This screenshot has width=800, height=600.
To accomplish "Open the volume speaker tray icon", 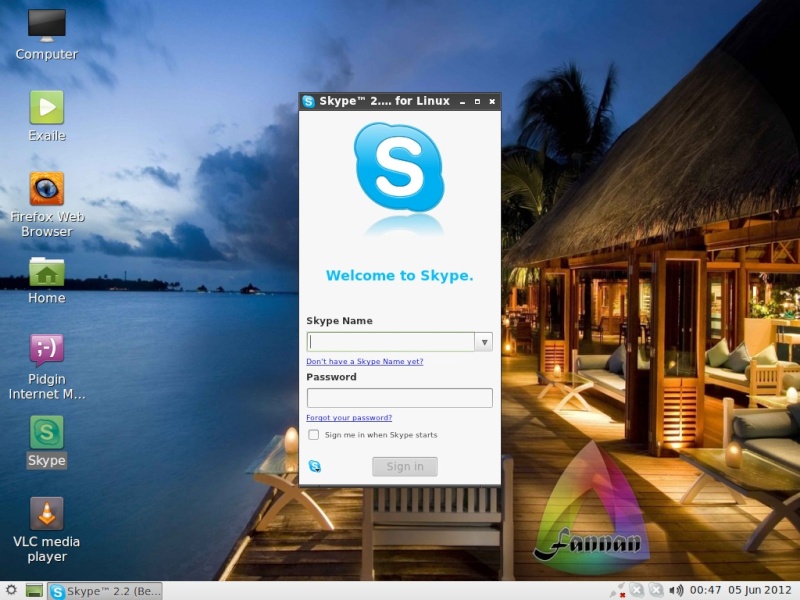I will click(676, 591).
